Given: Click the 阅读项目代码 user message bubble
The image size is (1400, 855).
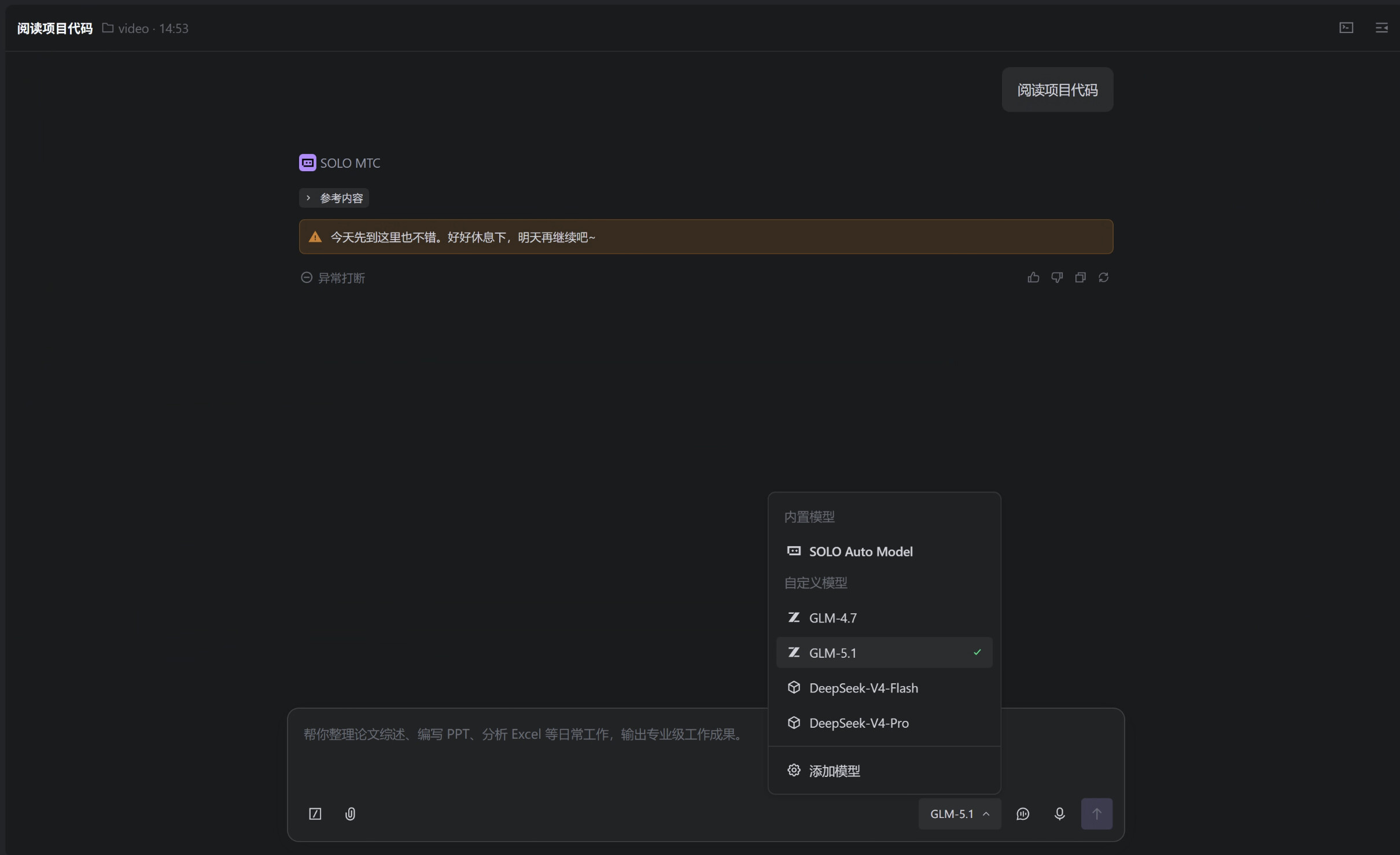Looking at the screenshot, I should tap(1057, 90).
